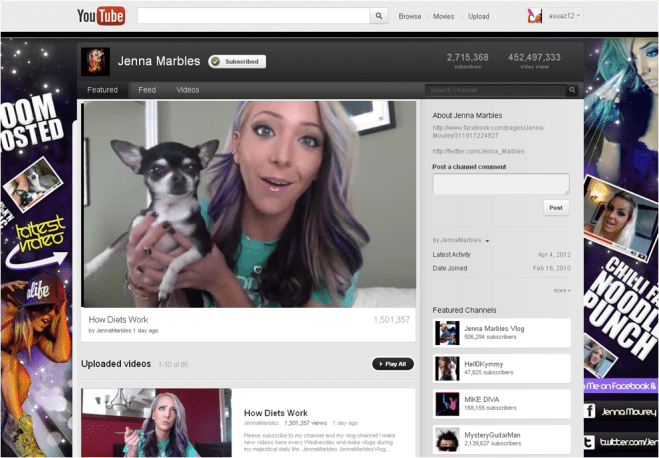Switch to the Videos tab

click(x=188, y=90)
